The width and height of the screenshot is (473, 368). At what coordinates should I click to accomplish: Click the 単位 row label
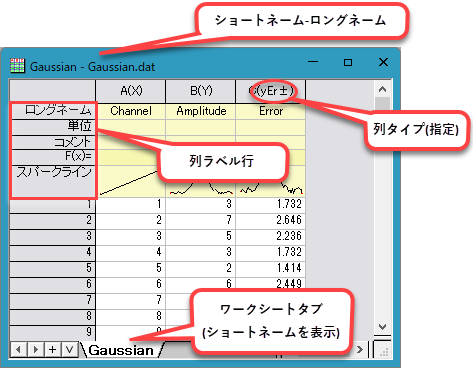click(53, 127)
